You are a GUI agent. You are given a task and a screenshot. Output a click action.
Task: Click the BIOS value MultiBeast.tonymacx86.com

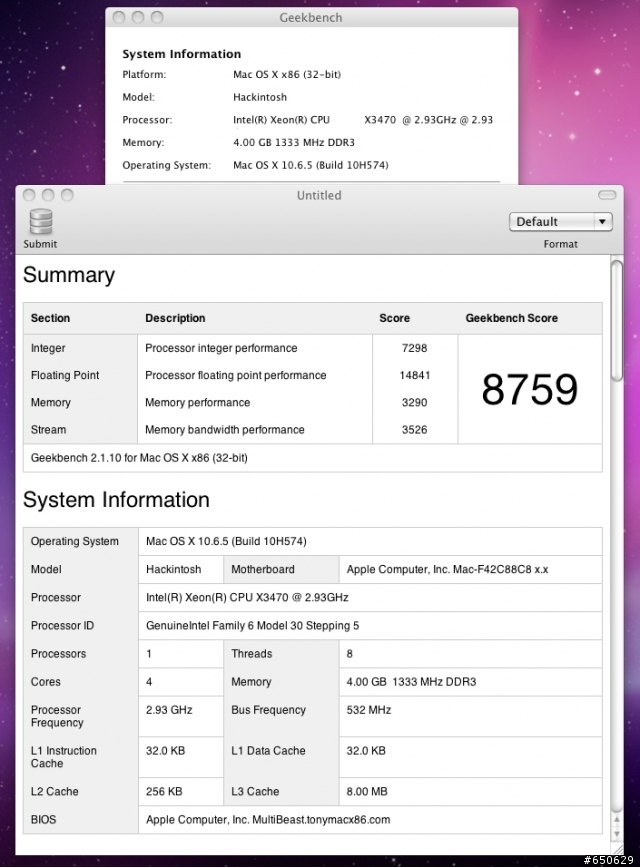[x=268, y=820]
